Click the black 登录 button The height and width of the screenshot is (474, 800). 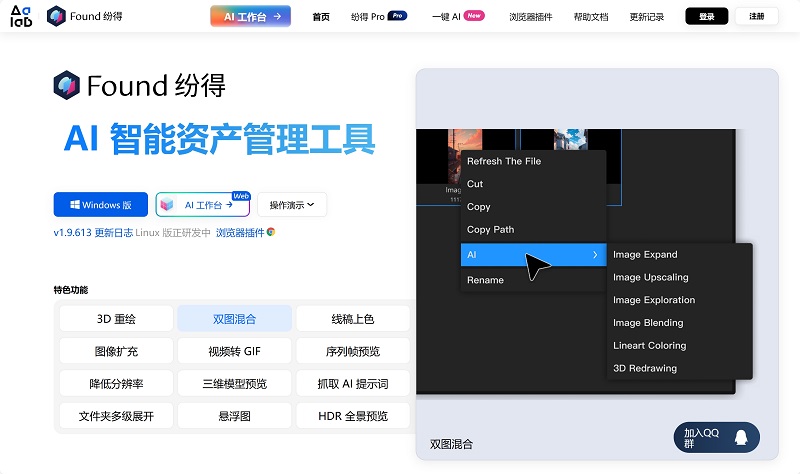click(707, 16)
